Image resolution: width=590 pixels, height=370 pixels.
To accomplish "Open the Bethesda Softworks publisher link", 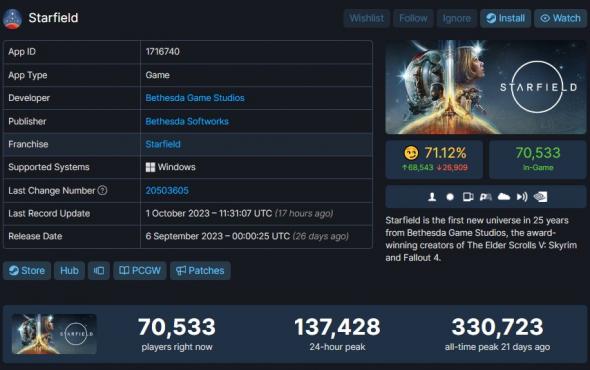I will coord(187,121).
